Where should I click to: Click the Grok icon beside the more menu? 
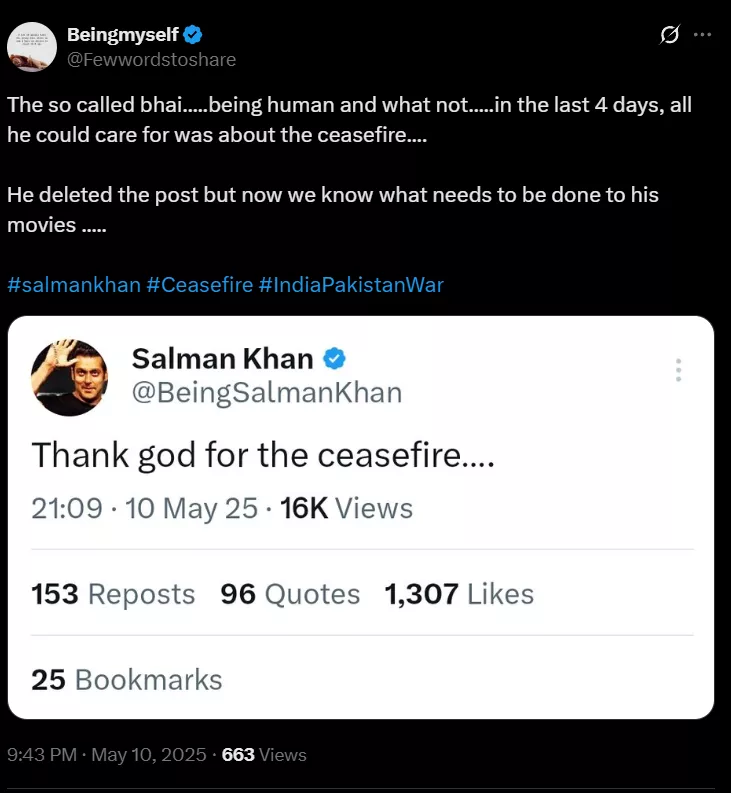pyautogui.click(x=670, y=35)
